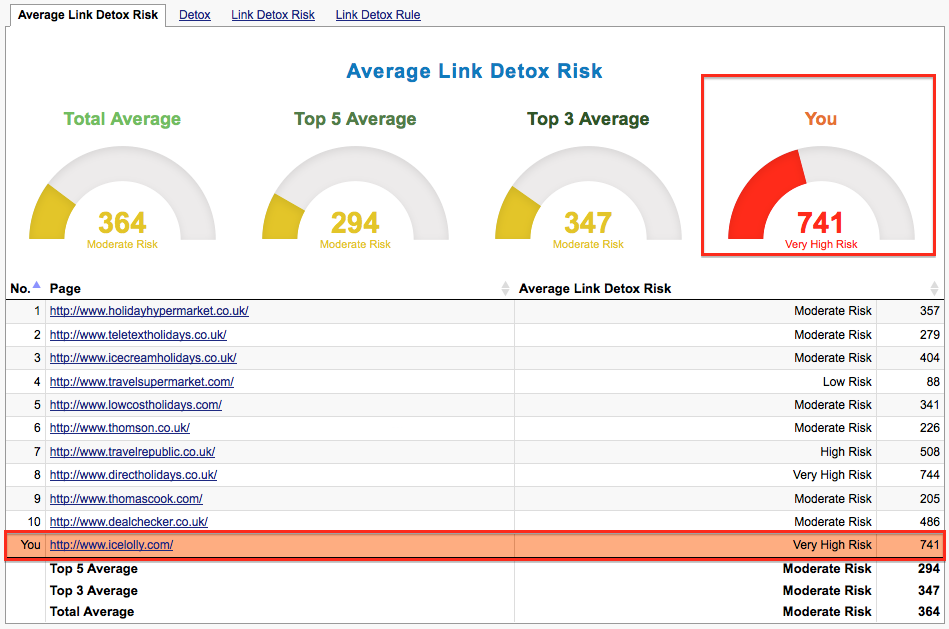The image size is (949, 629).
Task: Click Moderate Risk under 364 gauge
Action: pos(122,245)
